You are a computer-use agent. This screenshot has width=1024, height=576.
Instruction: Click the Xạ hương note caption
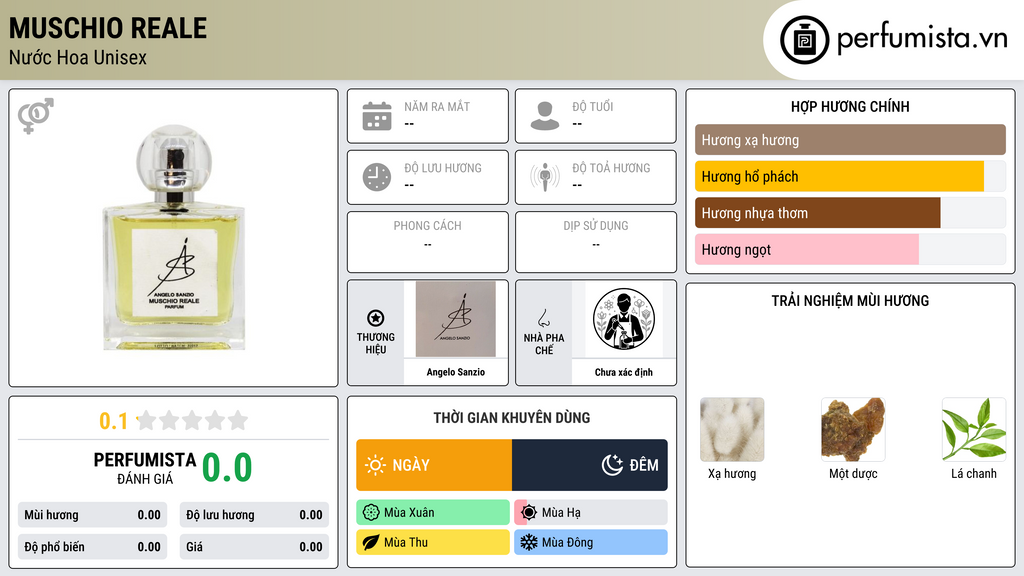pos(732,474)
